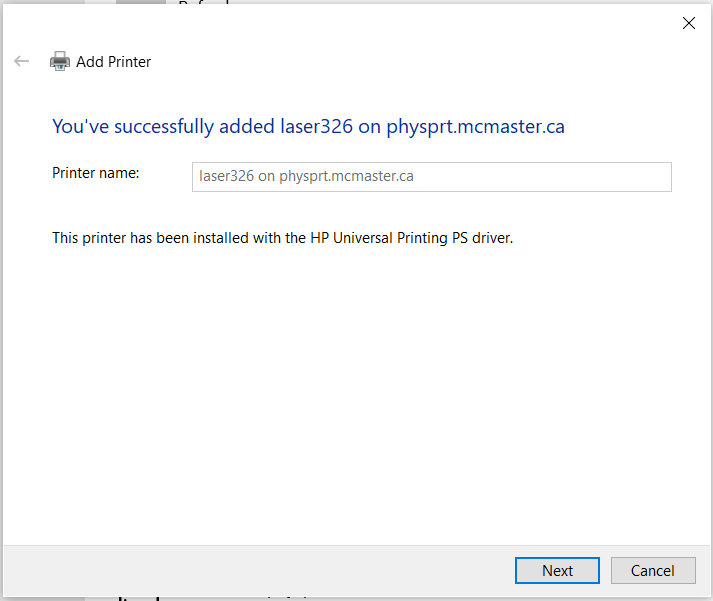Click the "Add Printer" title text
The height and width of the screenshot is (601, 713).
[x=113, y=62]
